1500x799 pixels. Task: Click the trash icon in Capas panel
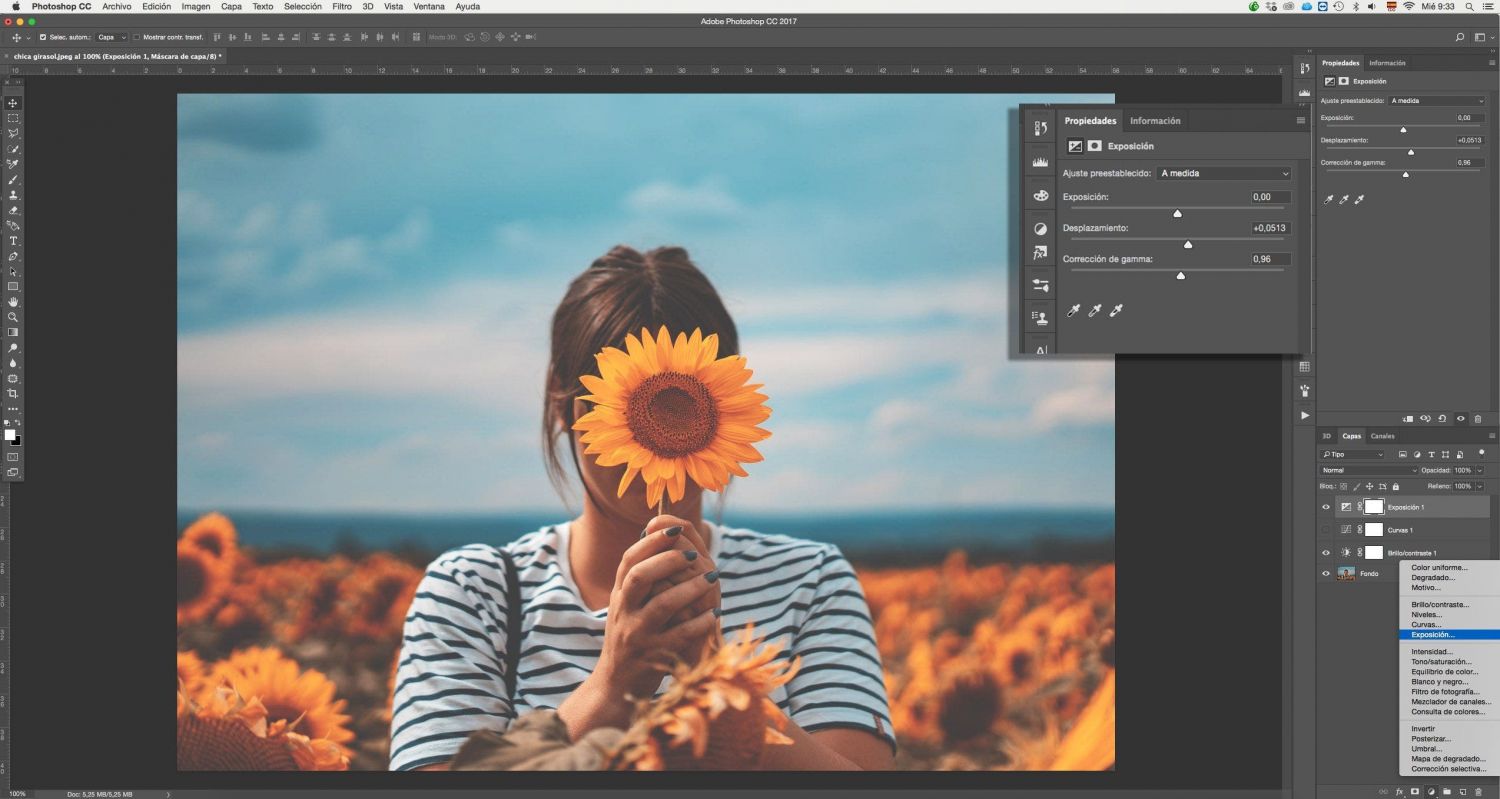point(1478,792)
